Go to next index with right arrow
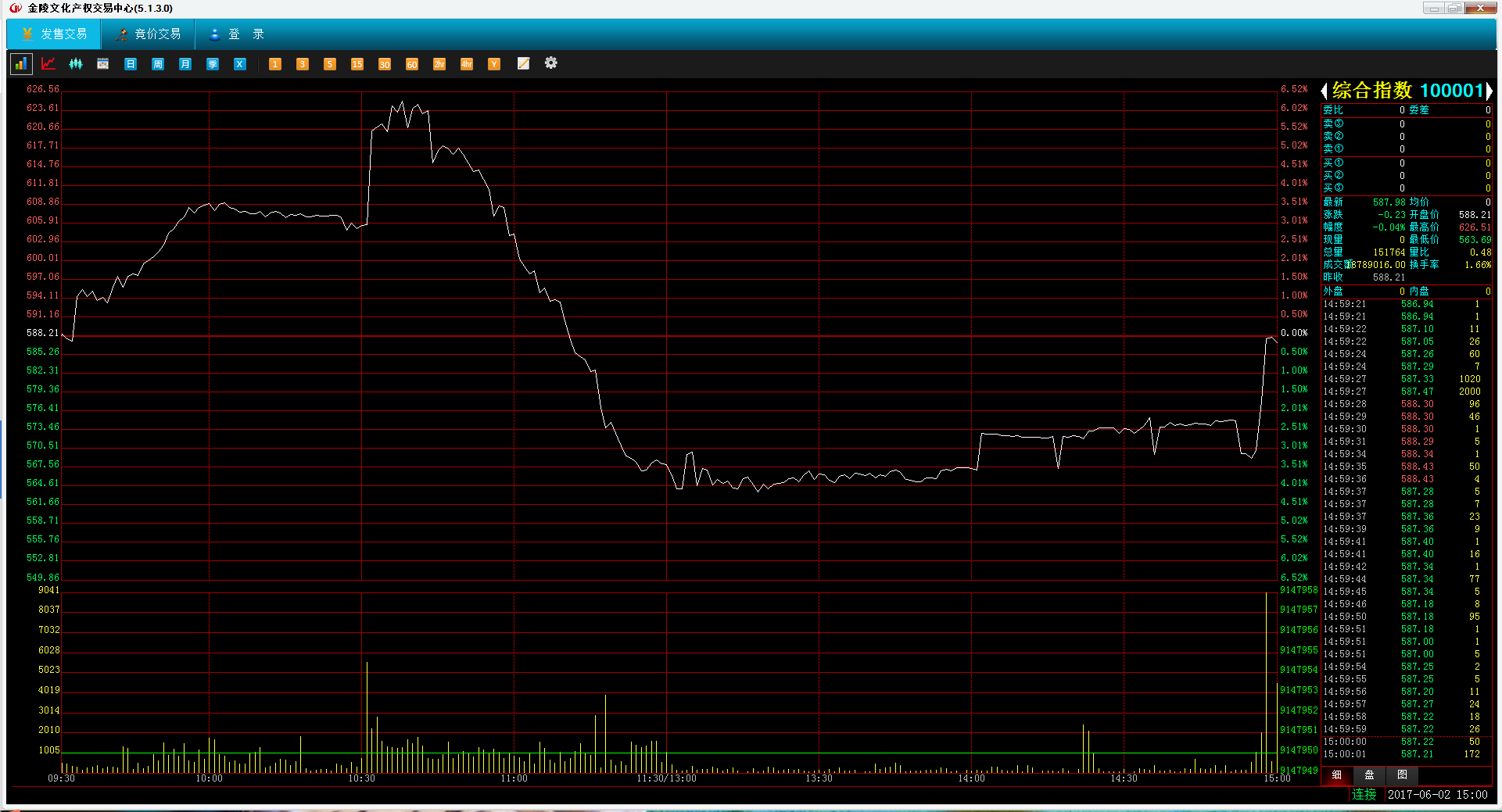Screen dimensions: 1502x812 pos(1489,91)
